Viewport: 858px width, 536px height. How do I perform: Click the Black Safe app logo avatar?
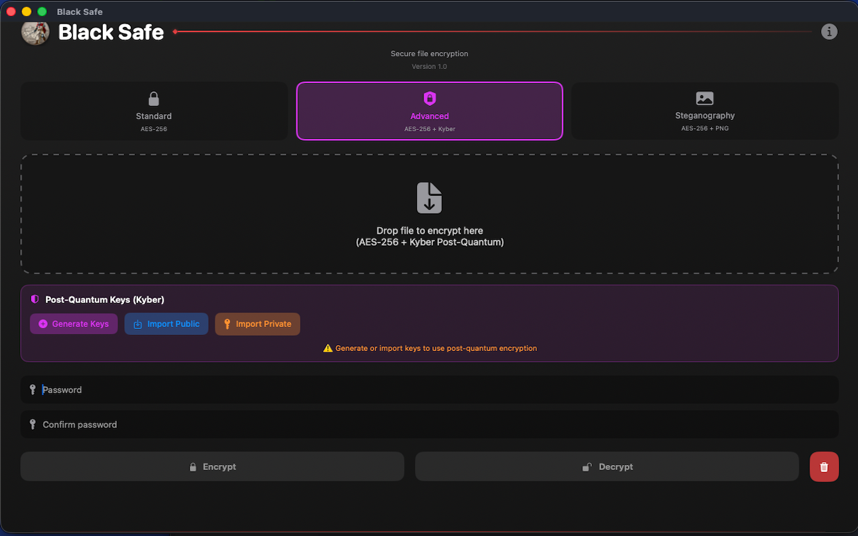[35, 32]
